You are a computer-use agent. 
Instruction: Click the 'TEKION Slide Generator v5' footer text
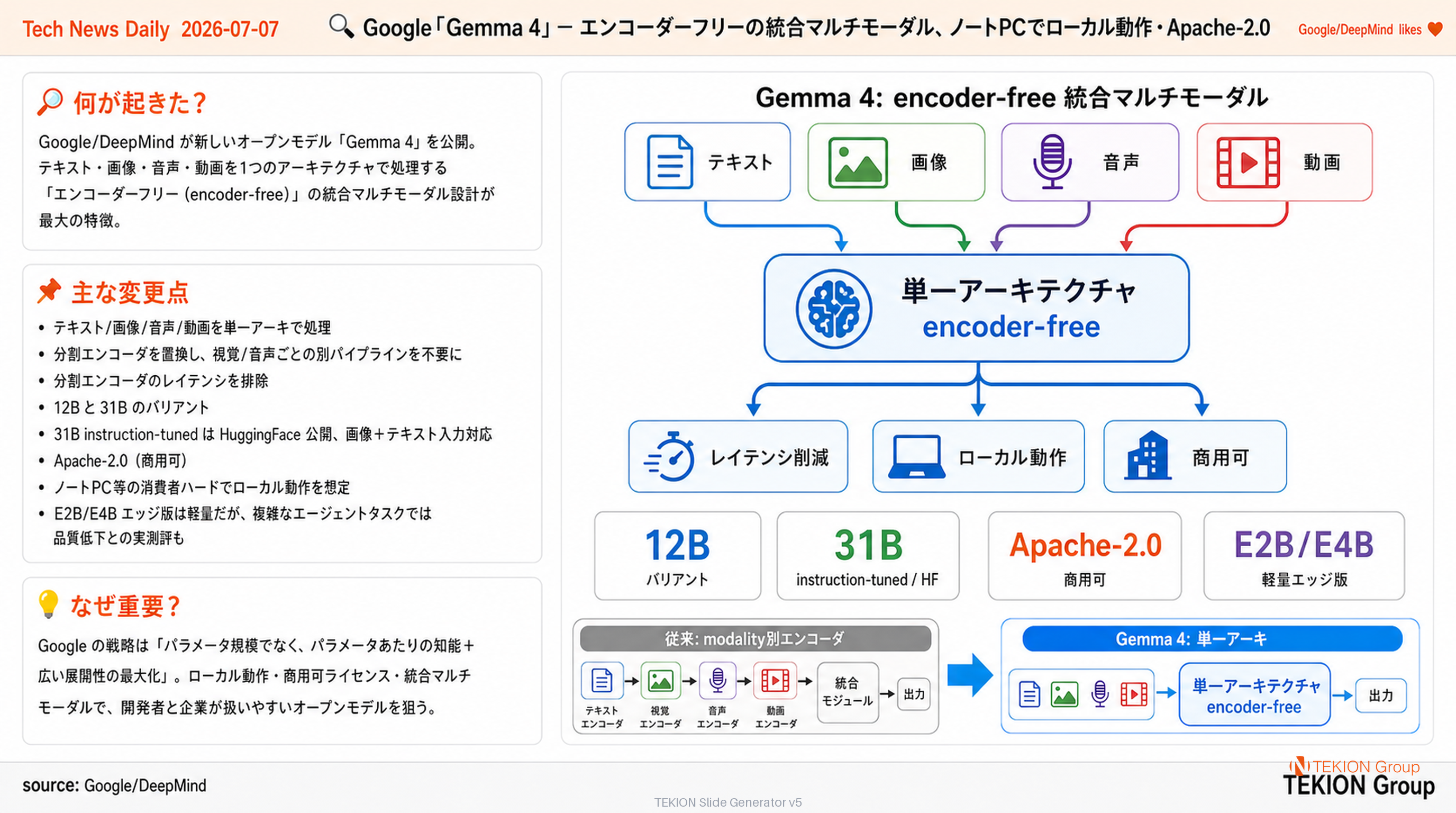727,802
